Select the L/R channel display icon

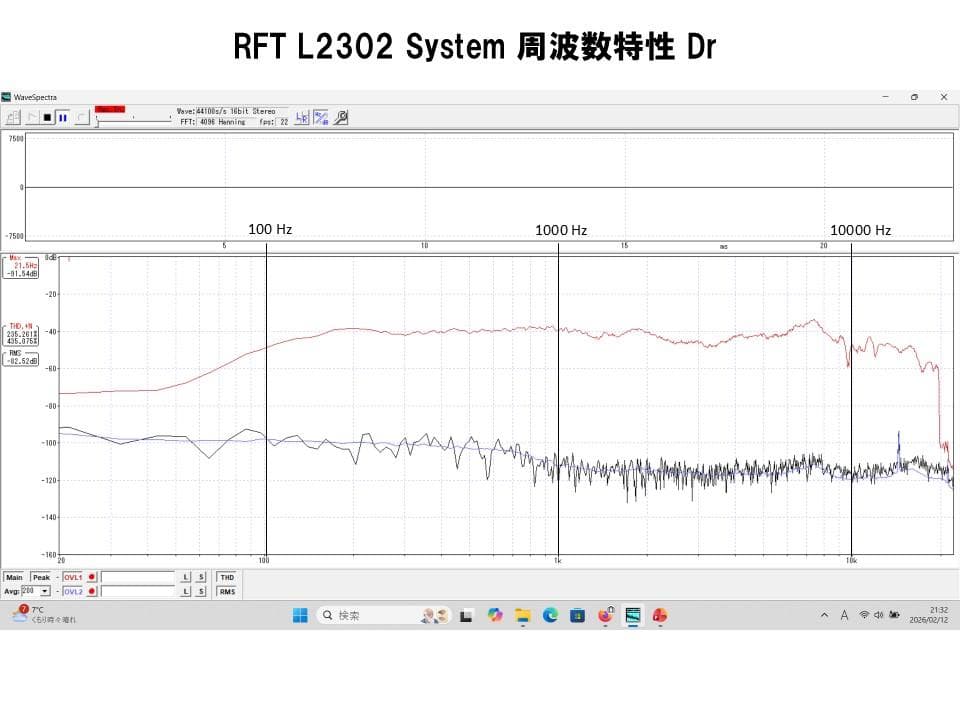304,116
